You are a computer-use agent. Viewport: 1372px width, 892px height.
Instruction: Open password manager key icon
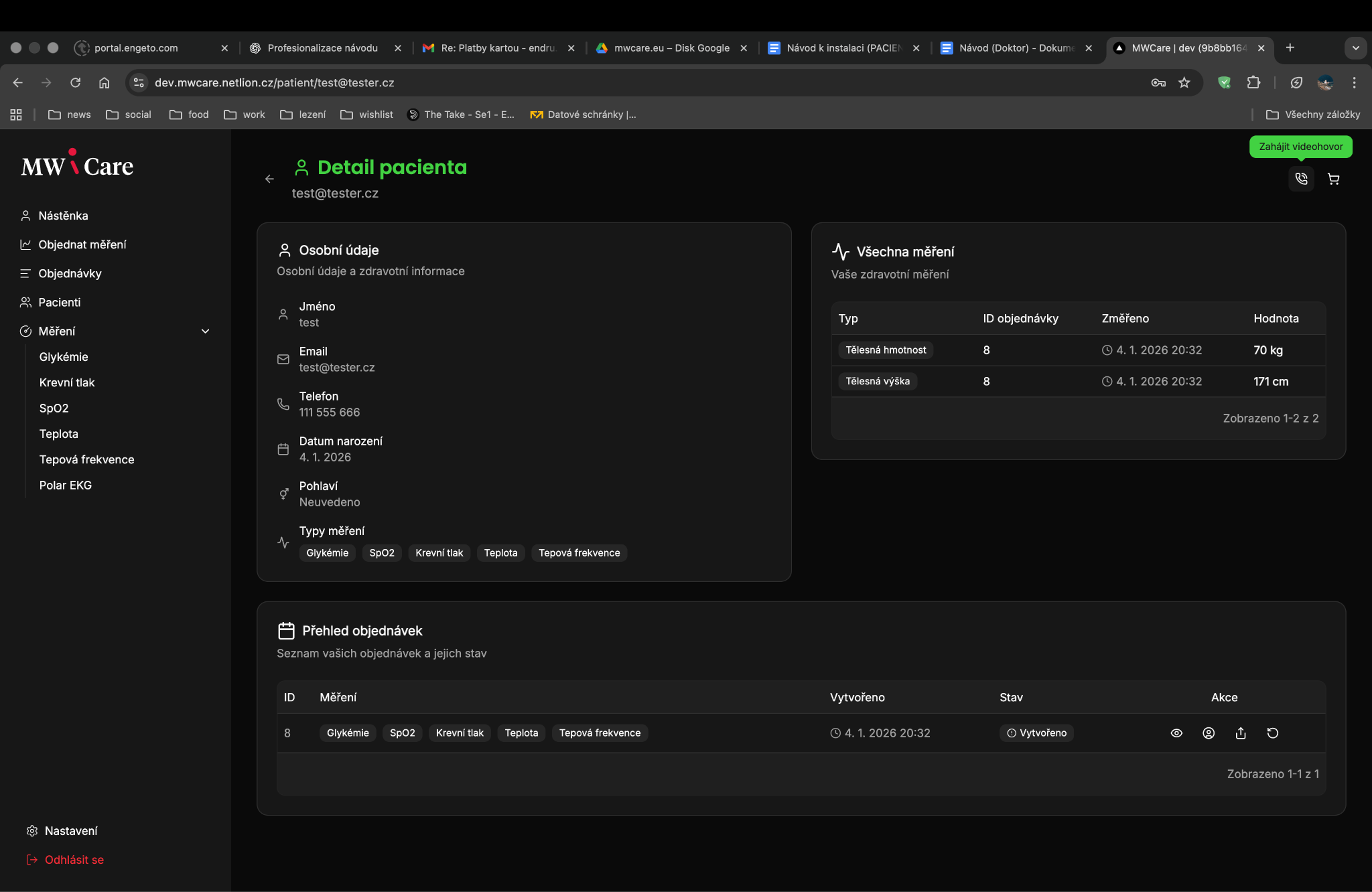click(1158, 82)
